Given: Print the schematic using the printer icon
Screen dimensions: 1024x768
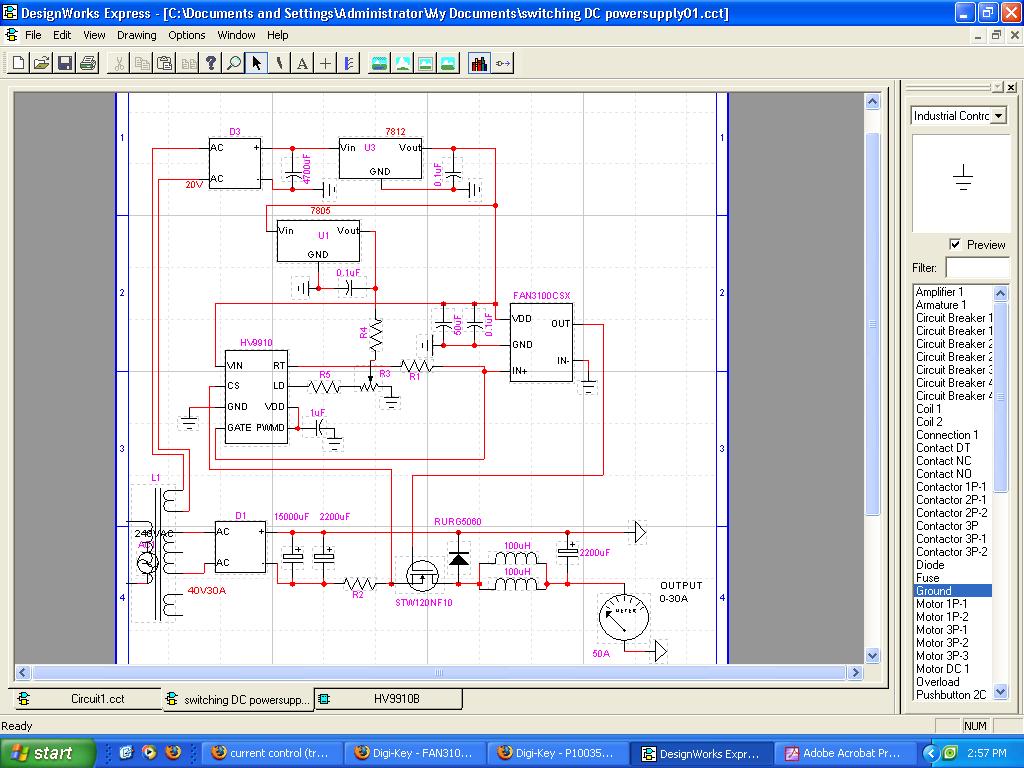Looking at the screenshot, I should (88, 63).
